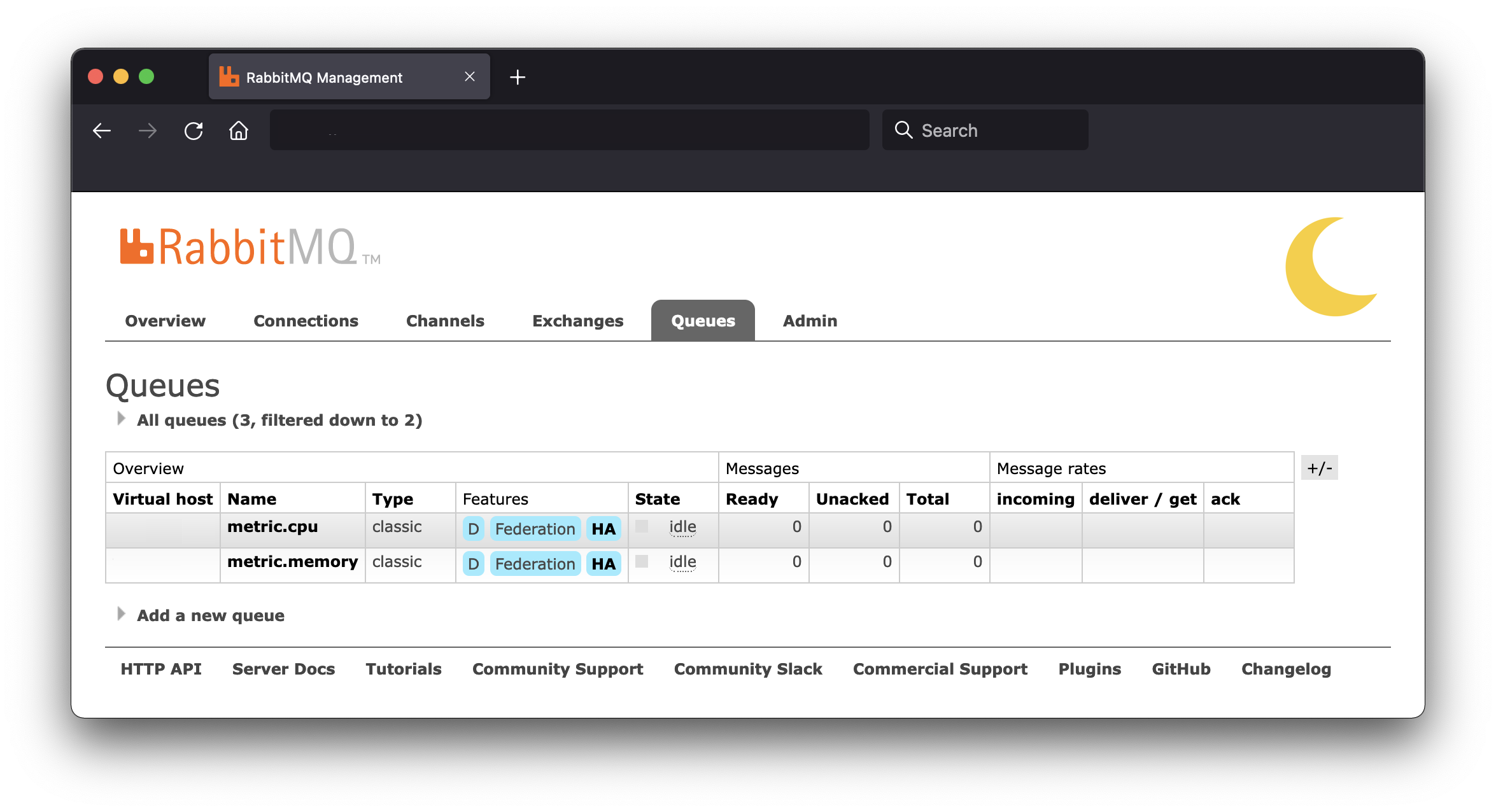This screenshot has height=812, width=1496.
Task: Open the GitHub footer link
Action: point(1181,669)
